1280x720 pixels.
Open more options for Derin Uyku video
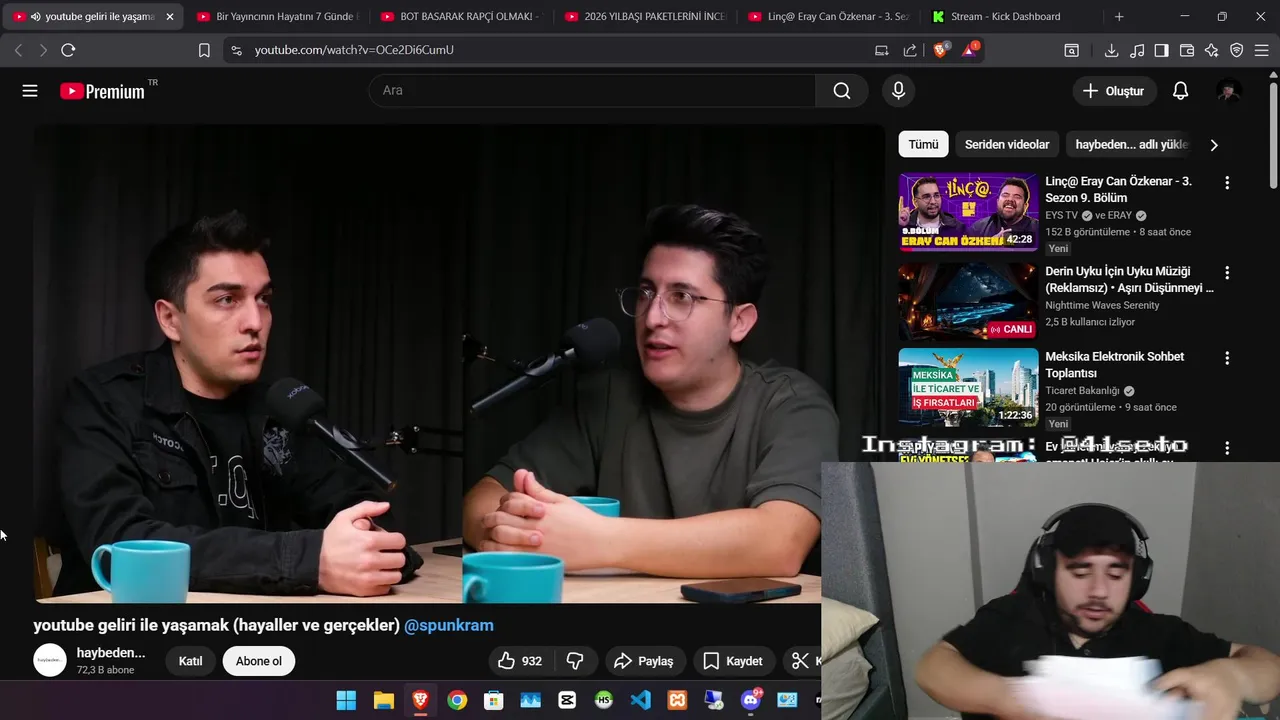(x=1227, y=273)
